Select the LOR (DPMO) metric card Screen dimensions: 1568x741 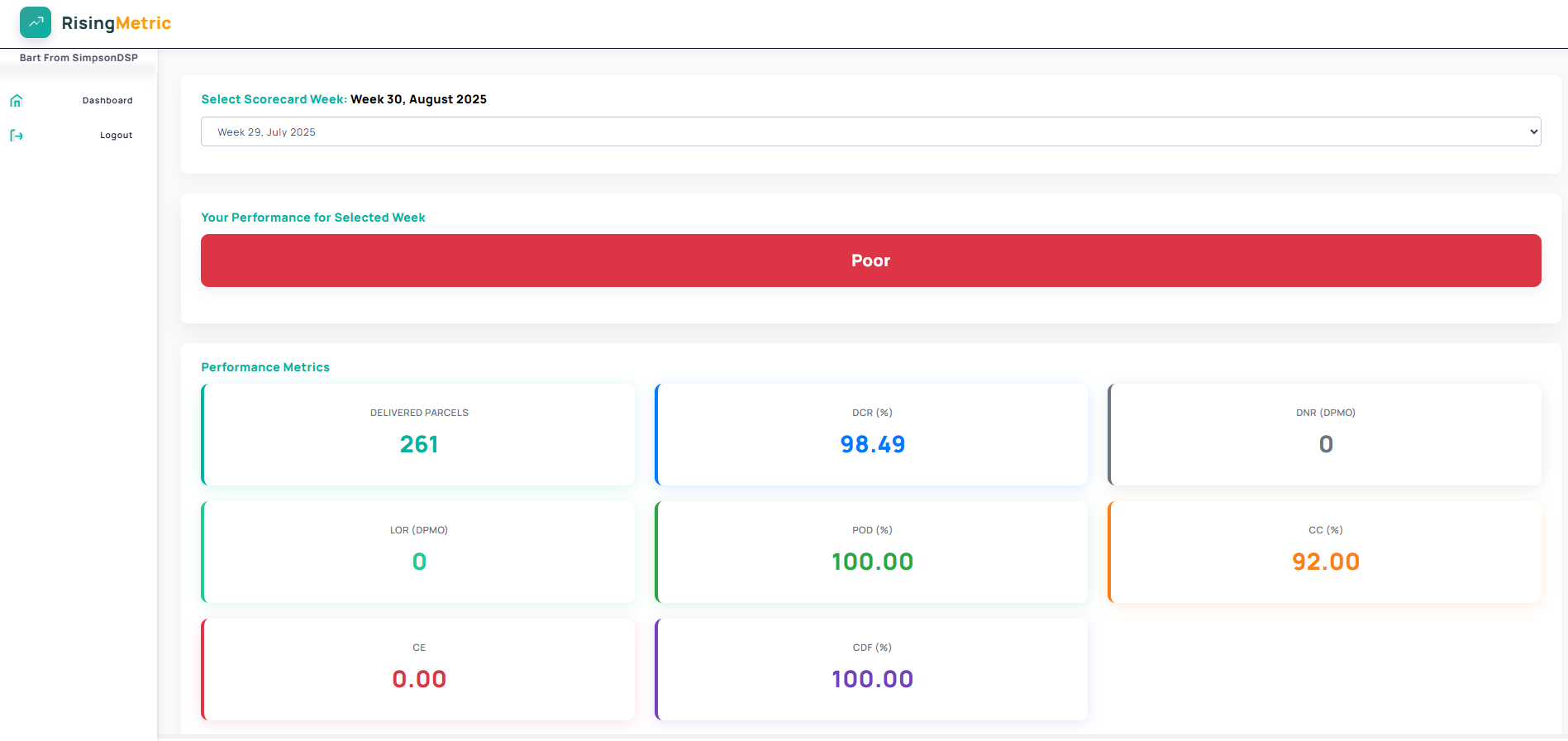[x=419, y=552]
